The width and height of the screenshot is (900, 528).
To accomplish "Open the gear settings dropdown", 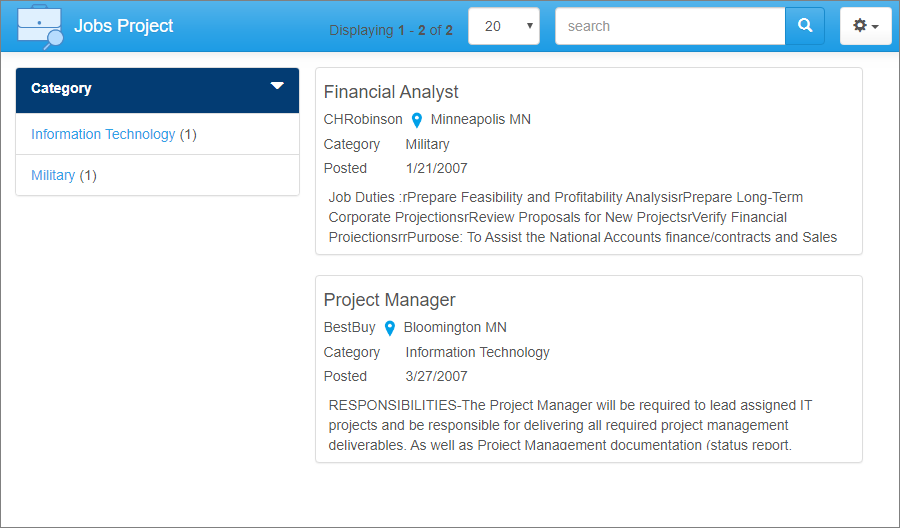I will 865,26.
